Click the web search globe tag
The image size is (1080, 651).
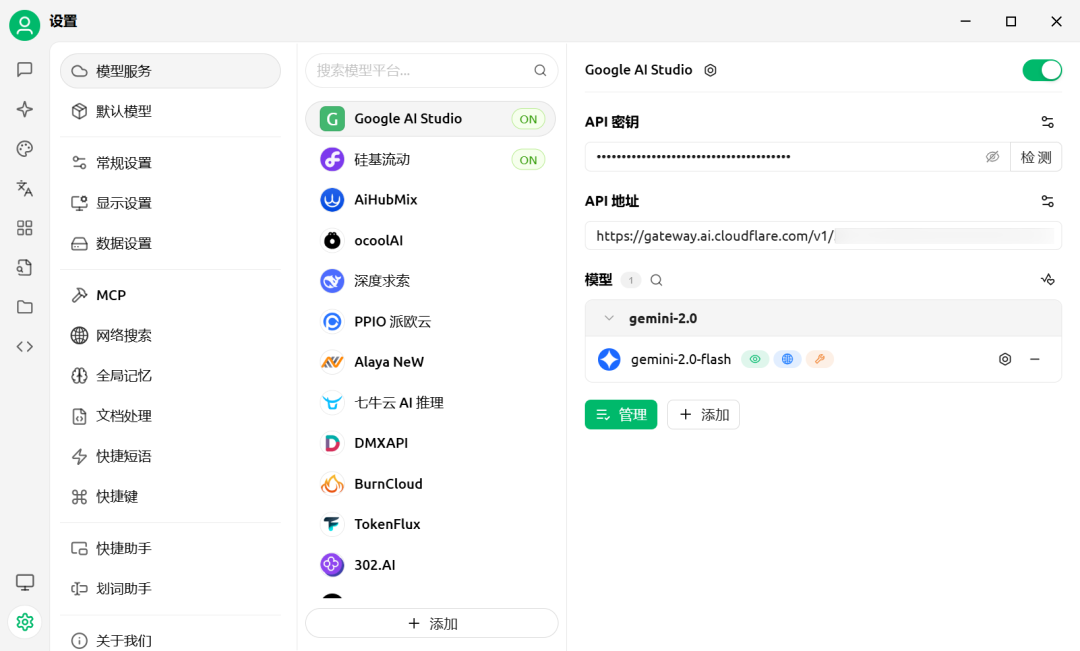pyautogui.click(x=787, y=359)
